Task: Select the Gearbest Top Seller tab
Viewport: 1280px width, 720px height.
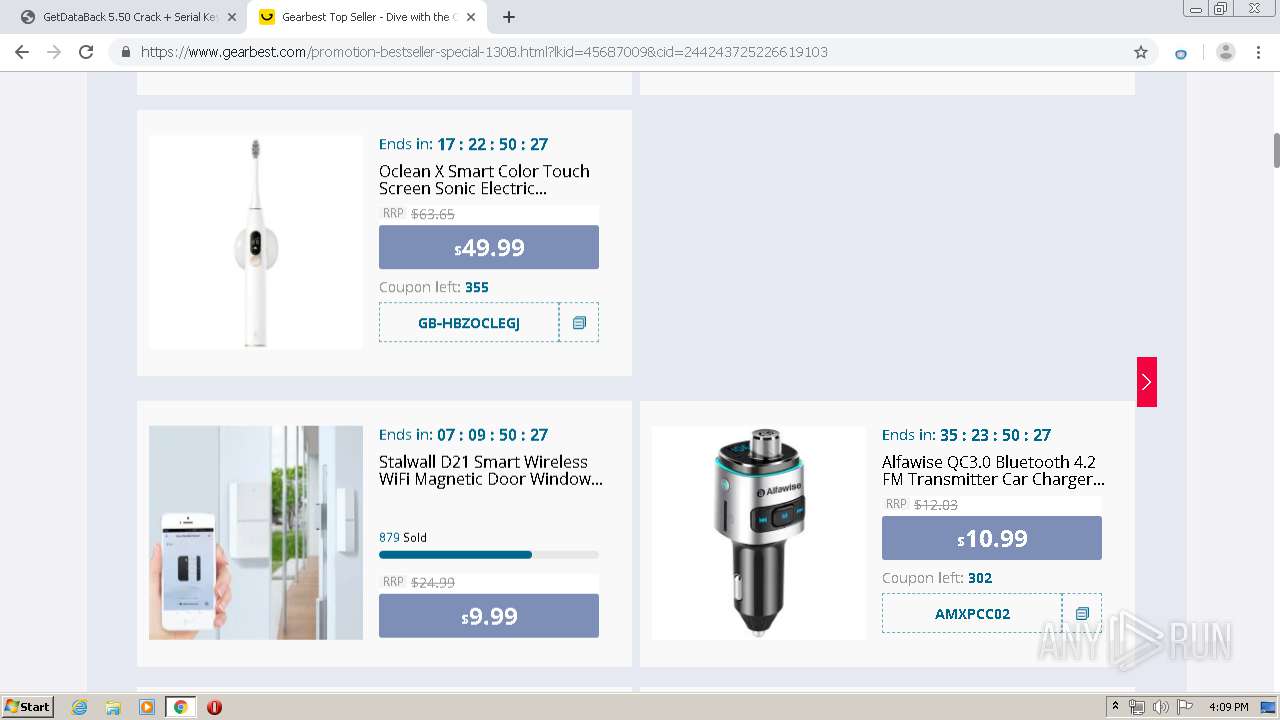Action: [x=367, y=17]
